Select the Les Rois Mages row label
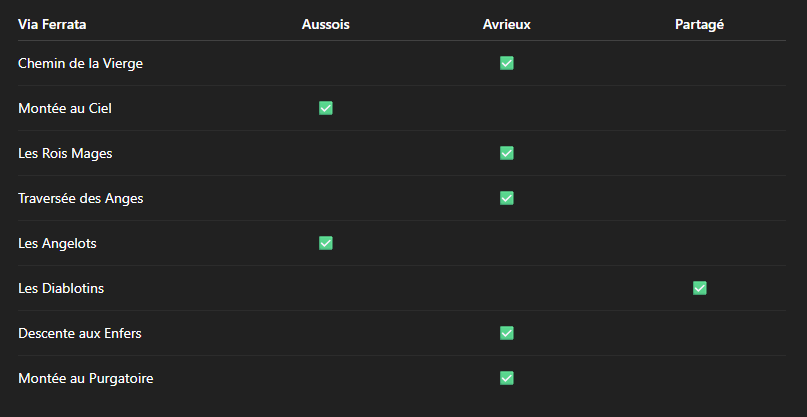Screen dimensions: 807x417 pos(65,153)
